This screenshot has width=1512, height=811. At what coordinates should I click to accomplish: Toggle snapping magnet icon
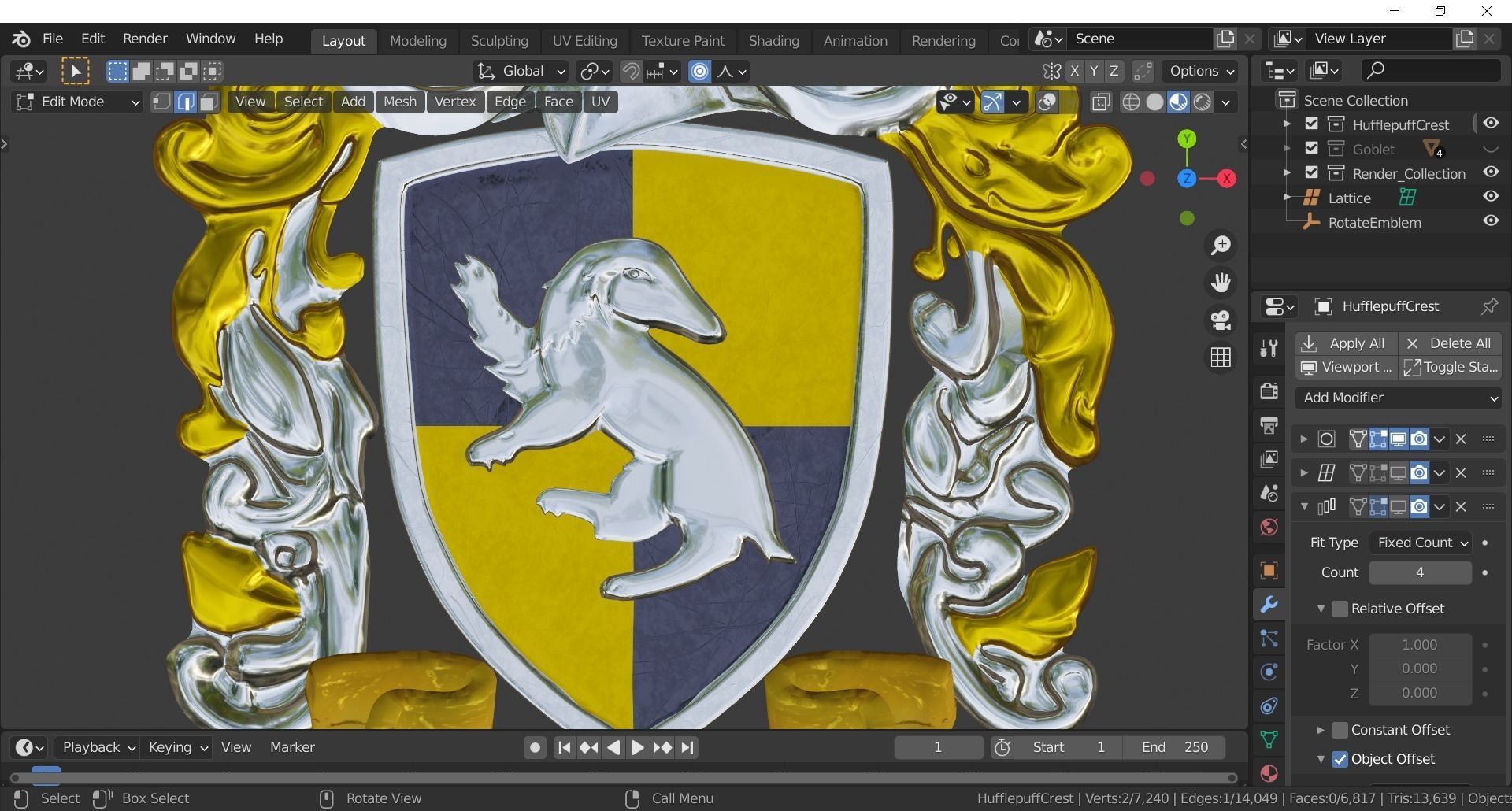(631, 72)
